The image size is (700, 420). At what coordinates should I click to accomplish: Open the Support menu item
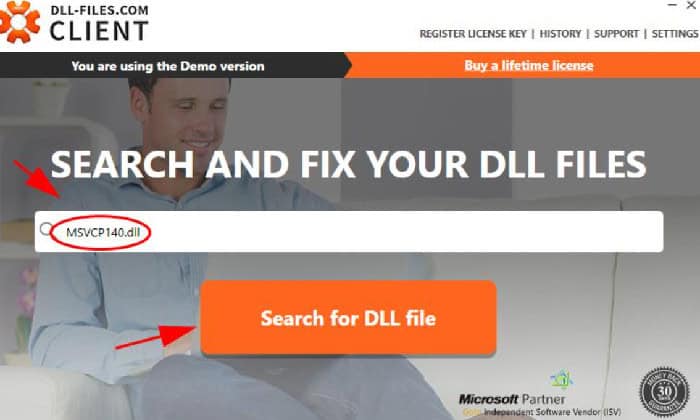pyautogui.click(x=616, y=34)
